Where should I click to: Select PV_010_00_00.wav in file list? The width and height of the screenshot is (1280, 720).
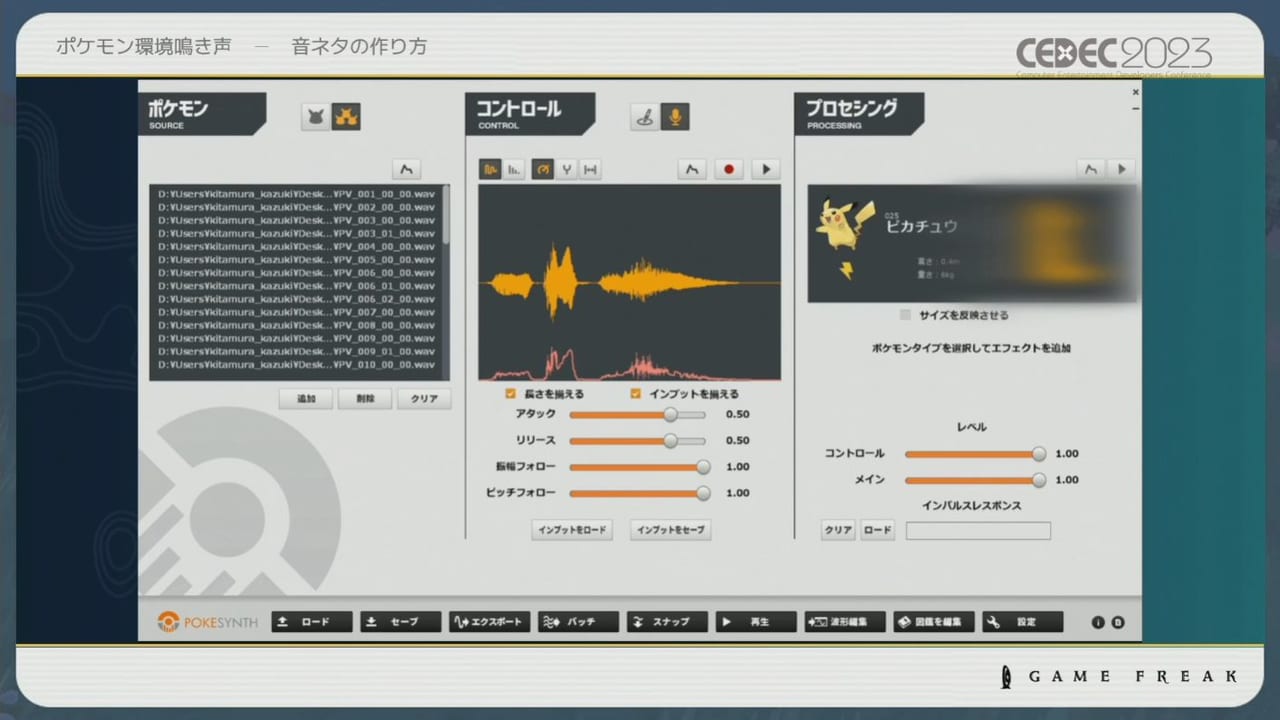(x=296, y=364)
